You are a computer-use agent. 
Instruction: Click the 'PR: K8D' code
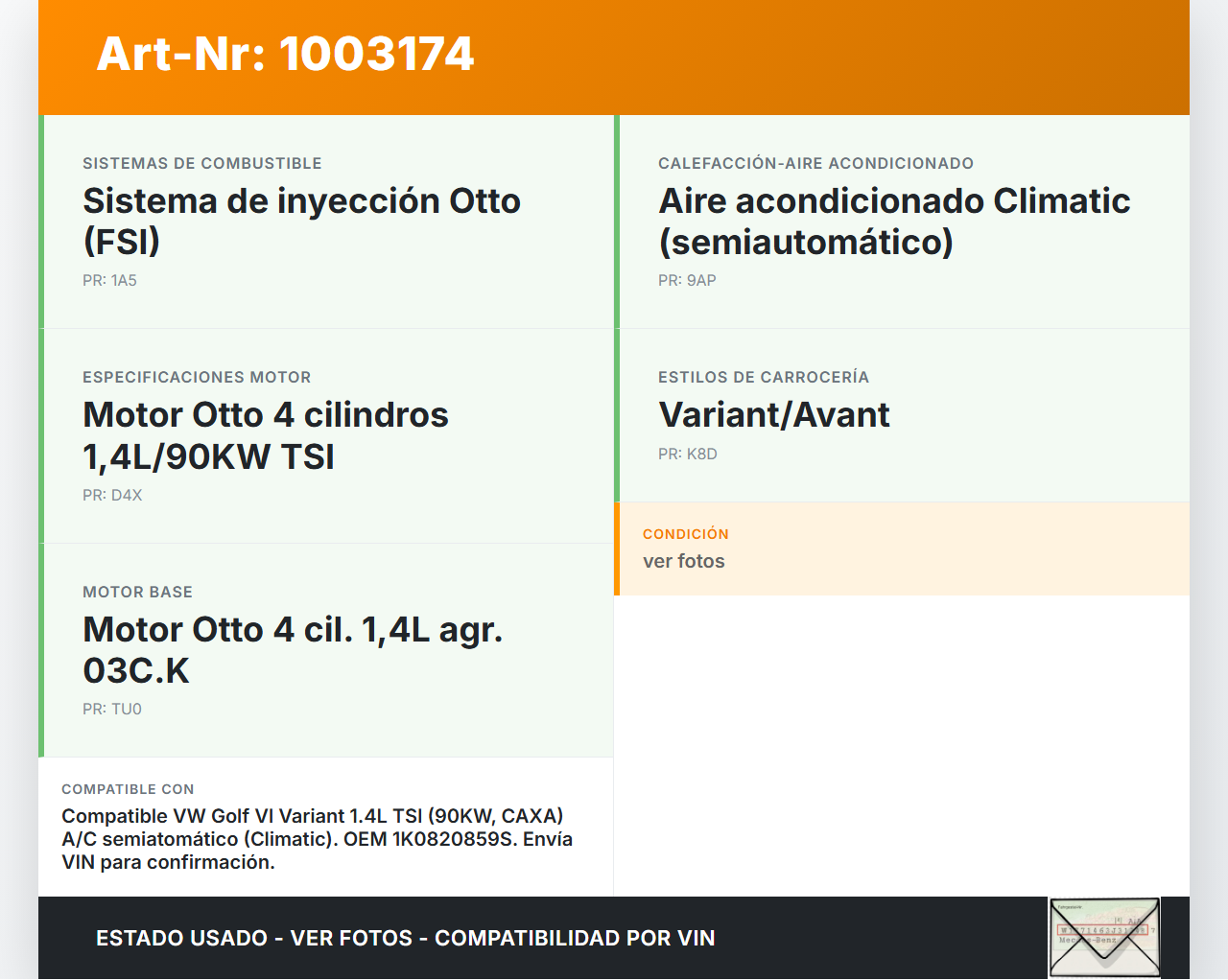688,455
